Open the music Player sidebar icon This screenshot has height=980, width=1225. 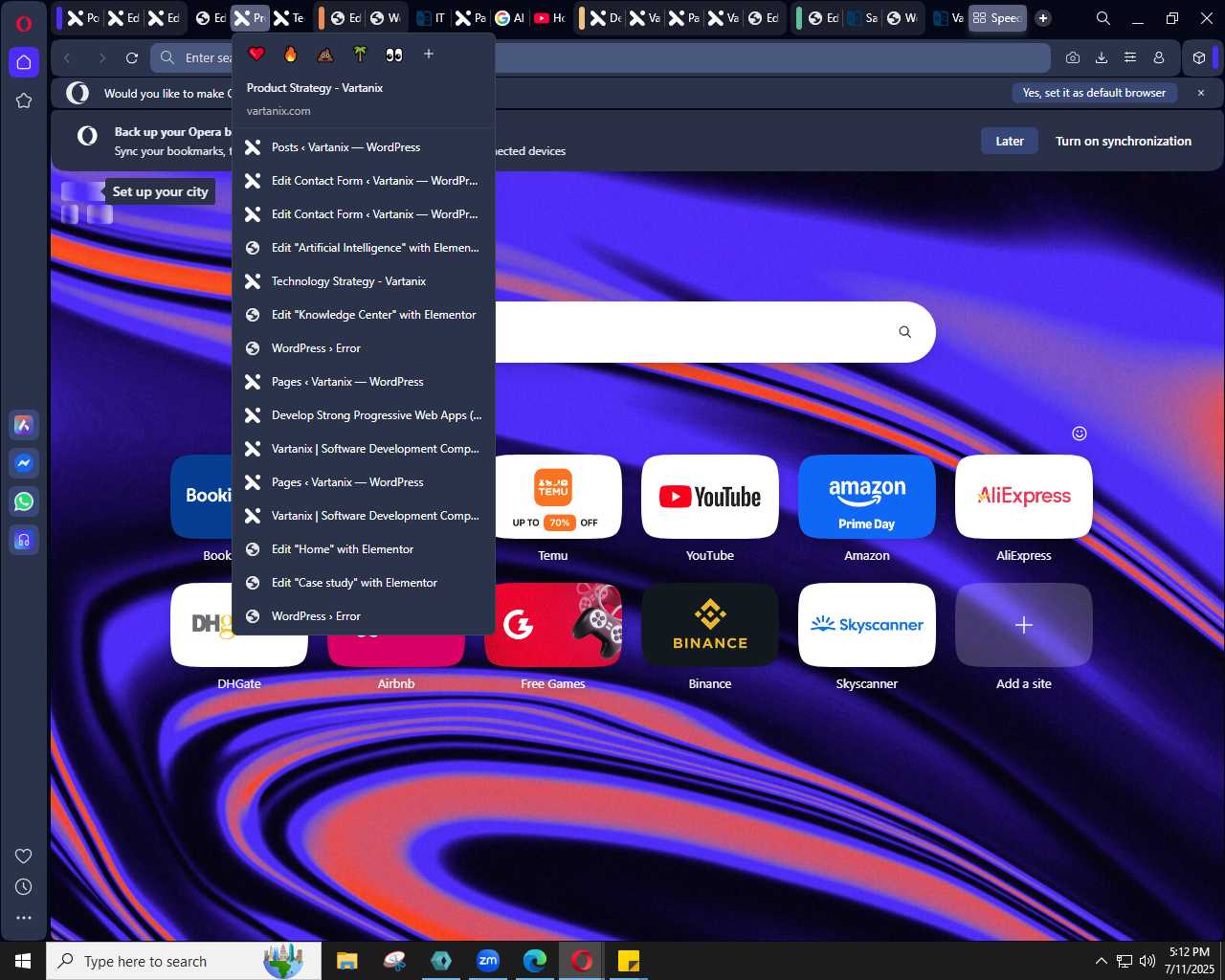[x=24, y=540]
